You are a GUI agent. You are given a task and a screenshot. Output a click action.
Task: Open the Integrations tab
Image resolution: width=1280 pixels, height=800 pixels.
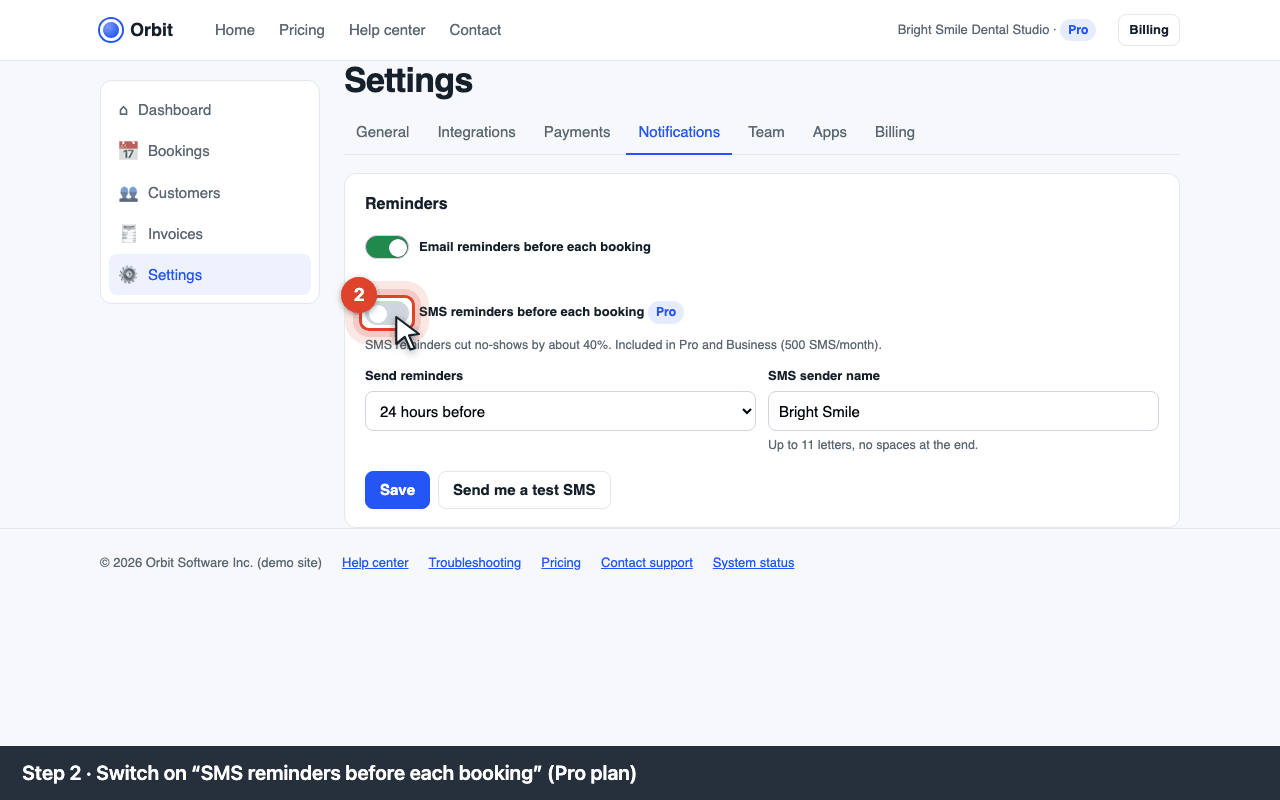pos(477,132)
